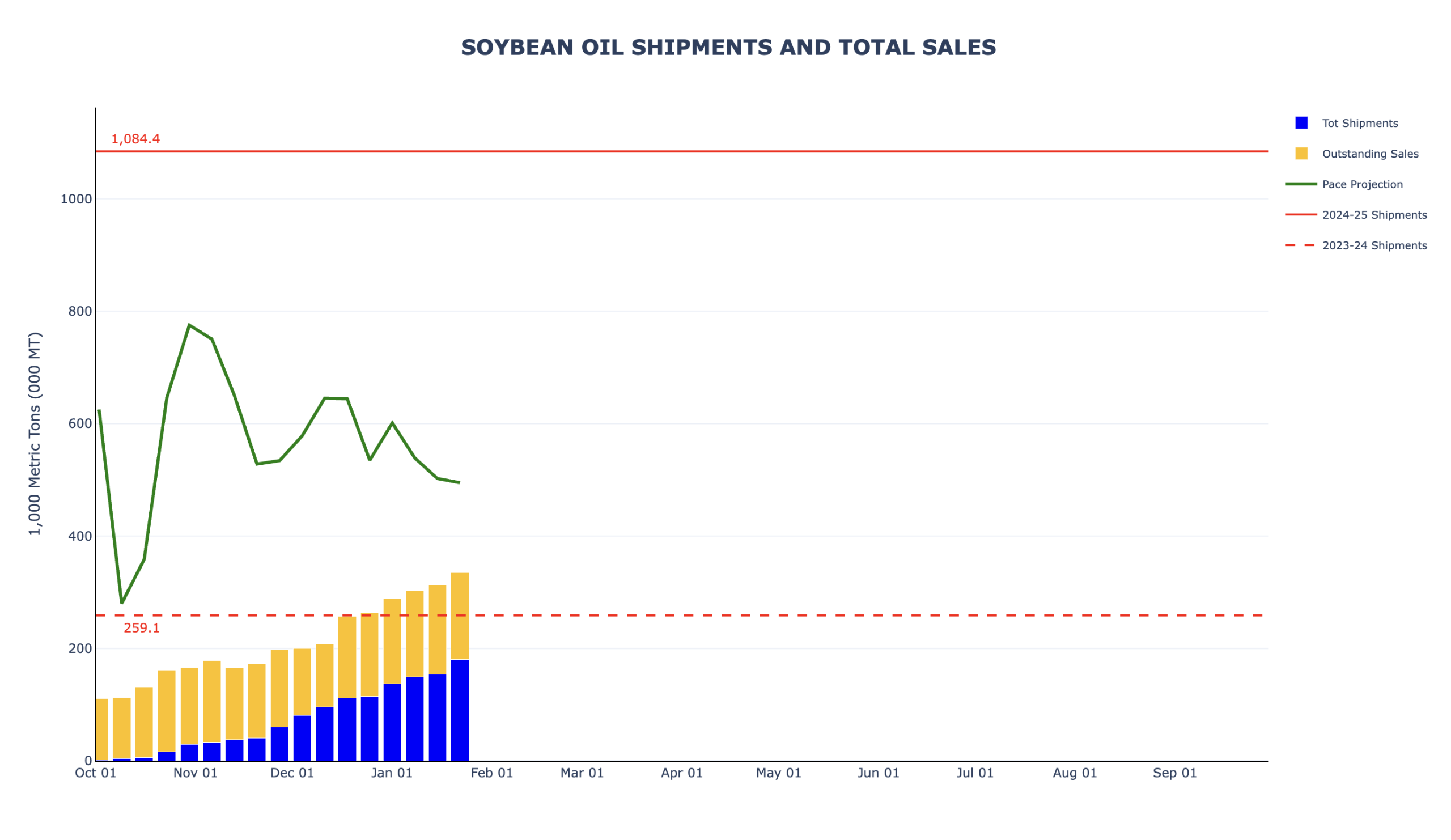The image size is (1451, 840).
Task: Click the 1,084.4 annotation label
Action: click(135, 139)
